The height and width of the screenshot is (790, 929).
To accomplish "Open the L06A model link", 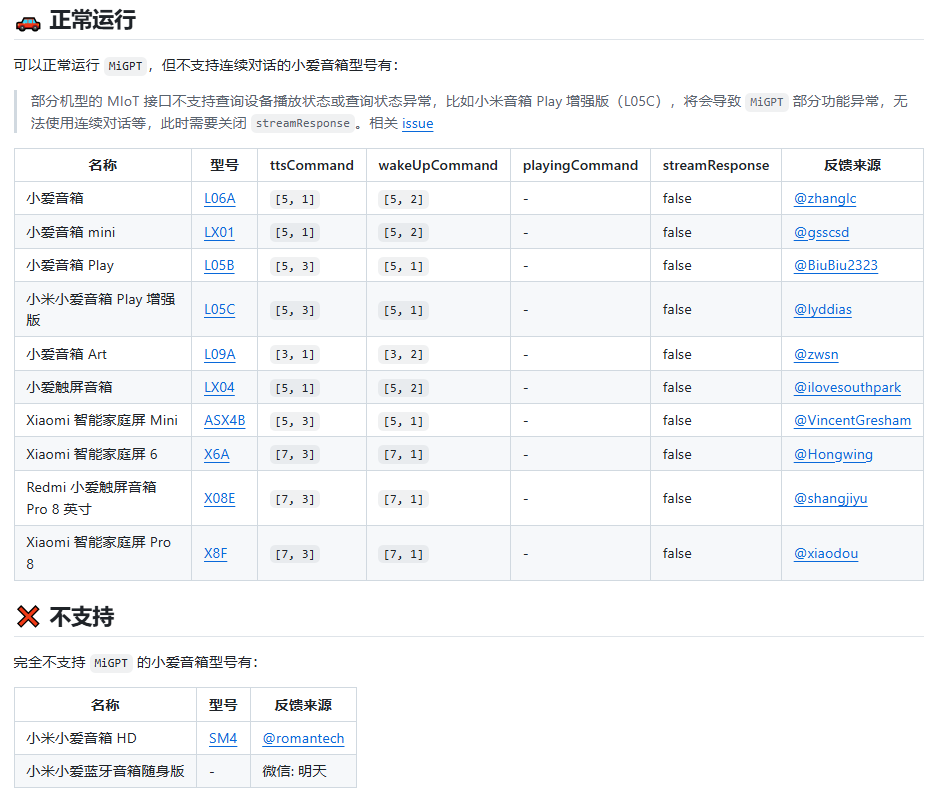I will click(219, 199).
